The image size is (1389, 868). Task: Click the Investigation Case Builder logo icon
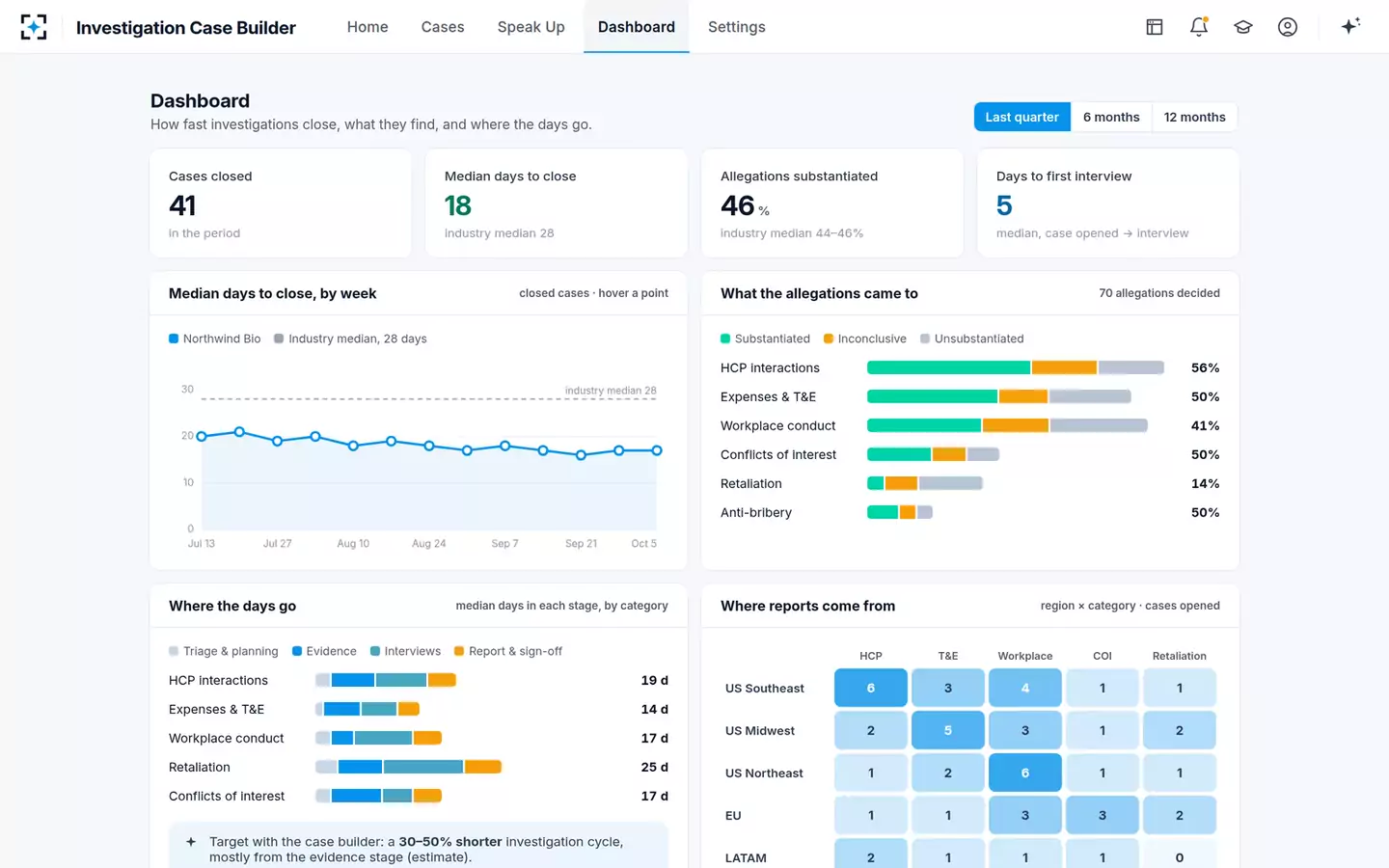click(34, 27)
